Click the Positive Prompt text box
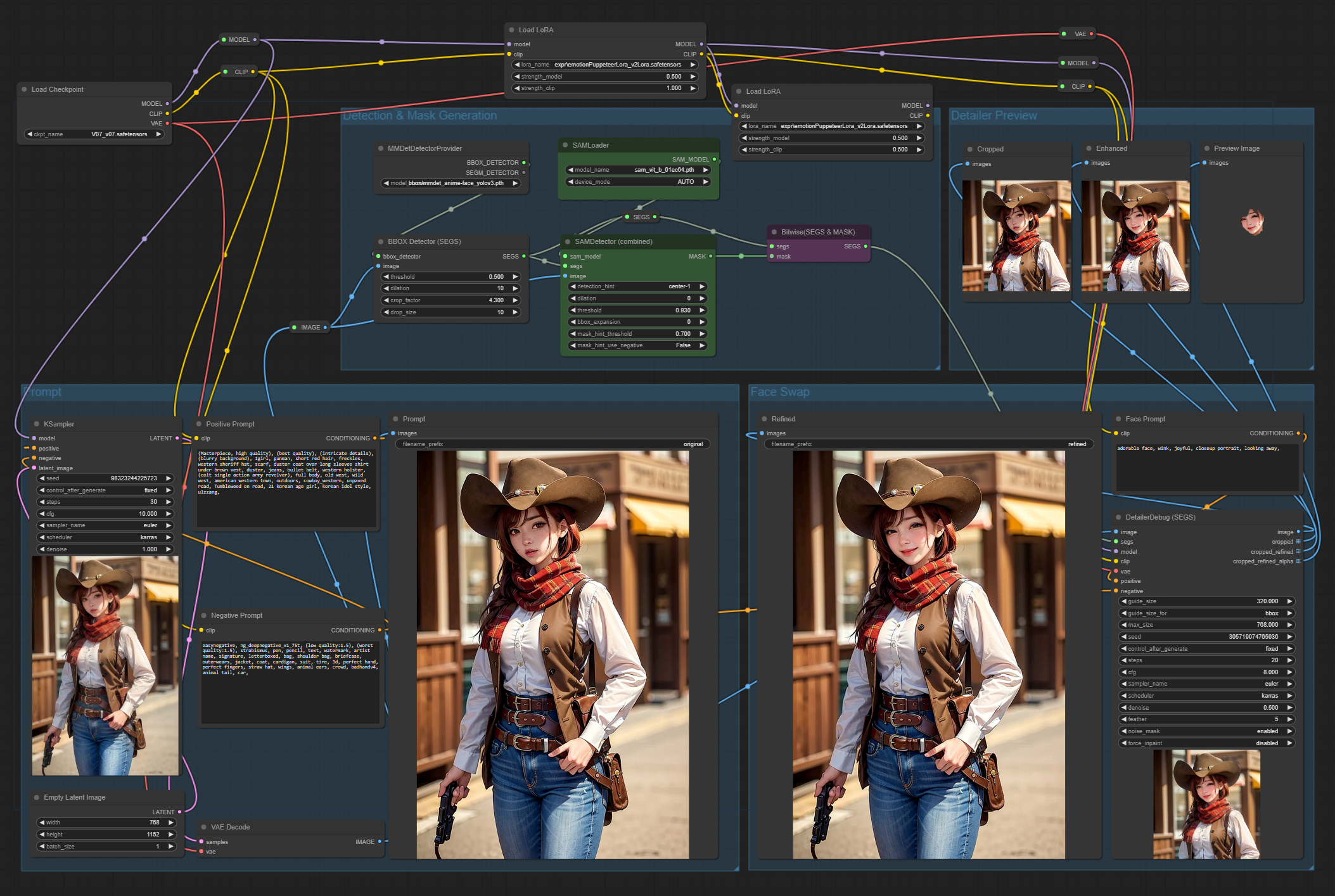This screenshot has height=896, width=1335. pyautogui.click(x=286, y=488)
